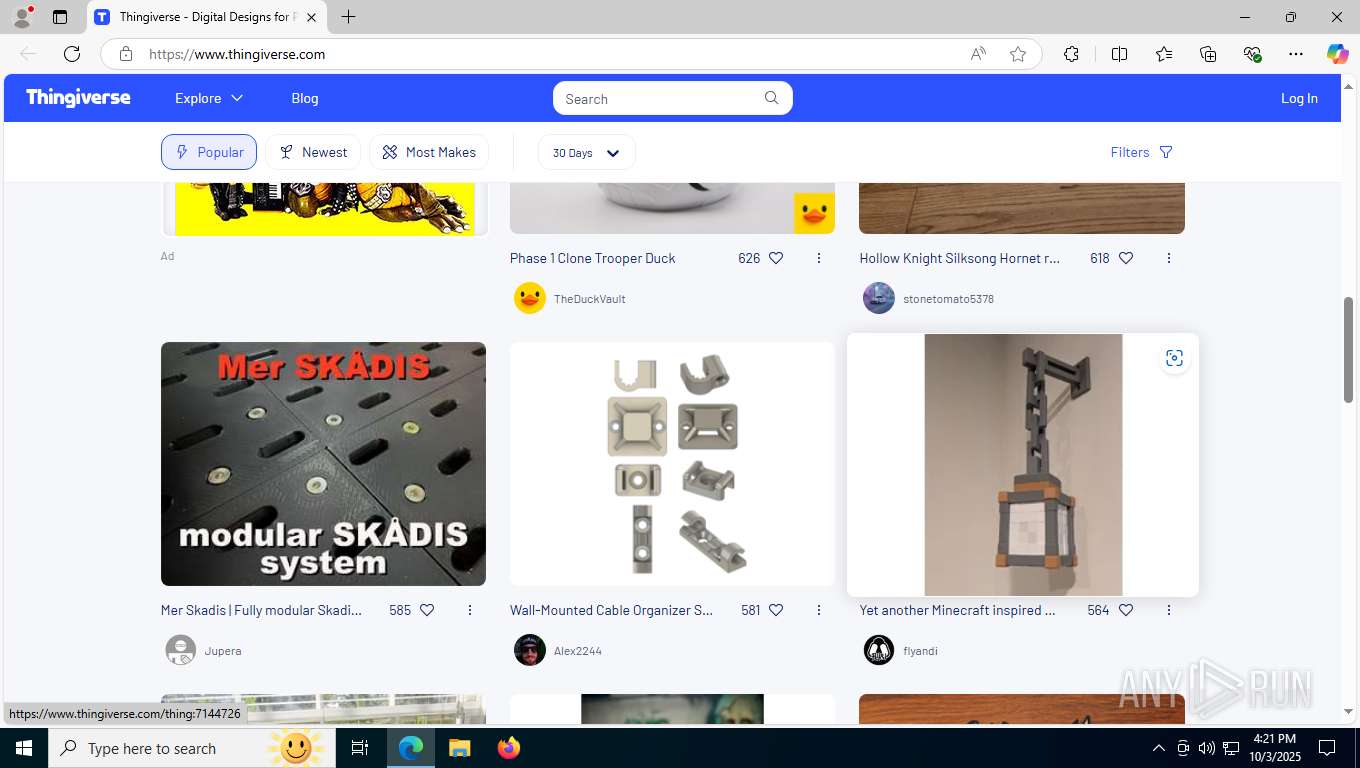Select Popular sort filter
The width and height of the screenshot is (1360, 768).
click(x=209, y=152)
